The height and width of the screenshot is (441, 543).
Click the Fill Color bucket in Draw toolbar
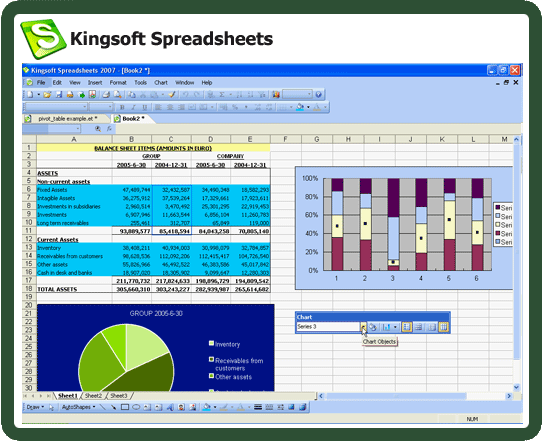207,407
